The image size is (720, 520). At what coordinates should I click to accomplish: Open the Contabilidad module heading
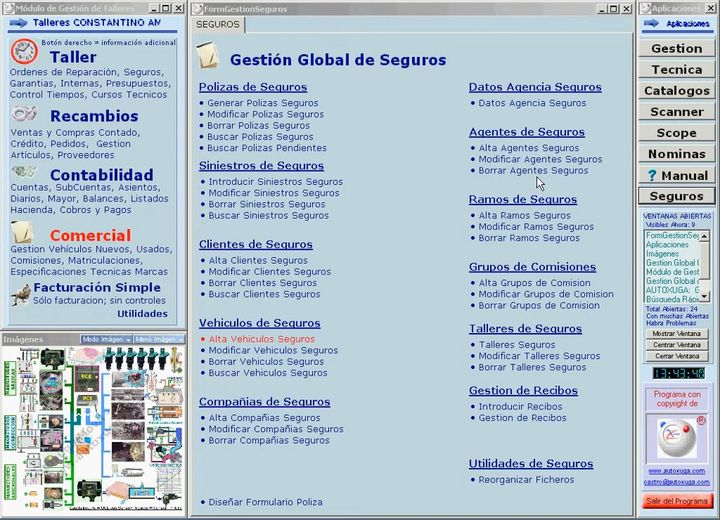(x=102, y=175)
